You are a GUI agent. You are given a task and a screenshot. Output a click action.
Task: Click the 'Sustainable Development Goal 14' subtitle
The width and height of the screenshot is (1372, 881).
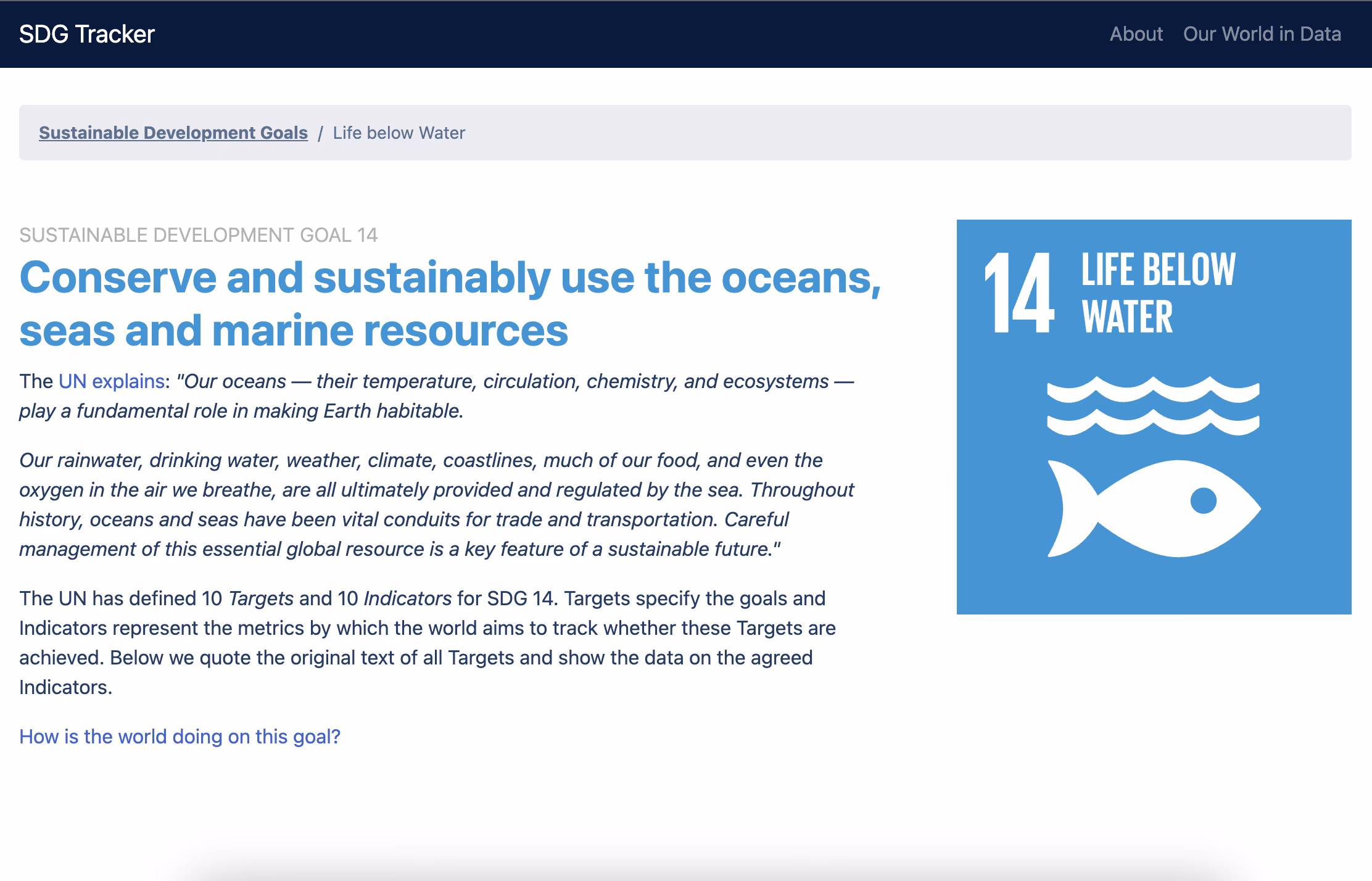(x=198, y=235)
